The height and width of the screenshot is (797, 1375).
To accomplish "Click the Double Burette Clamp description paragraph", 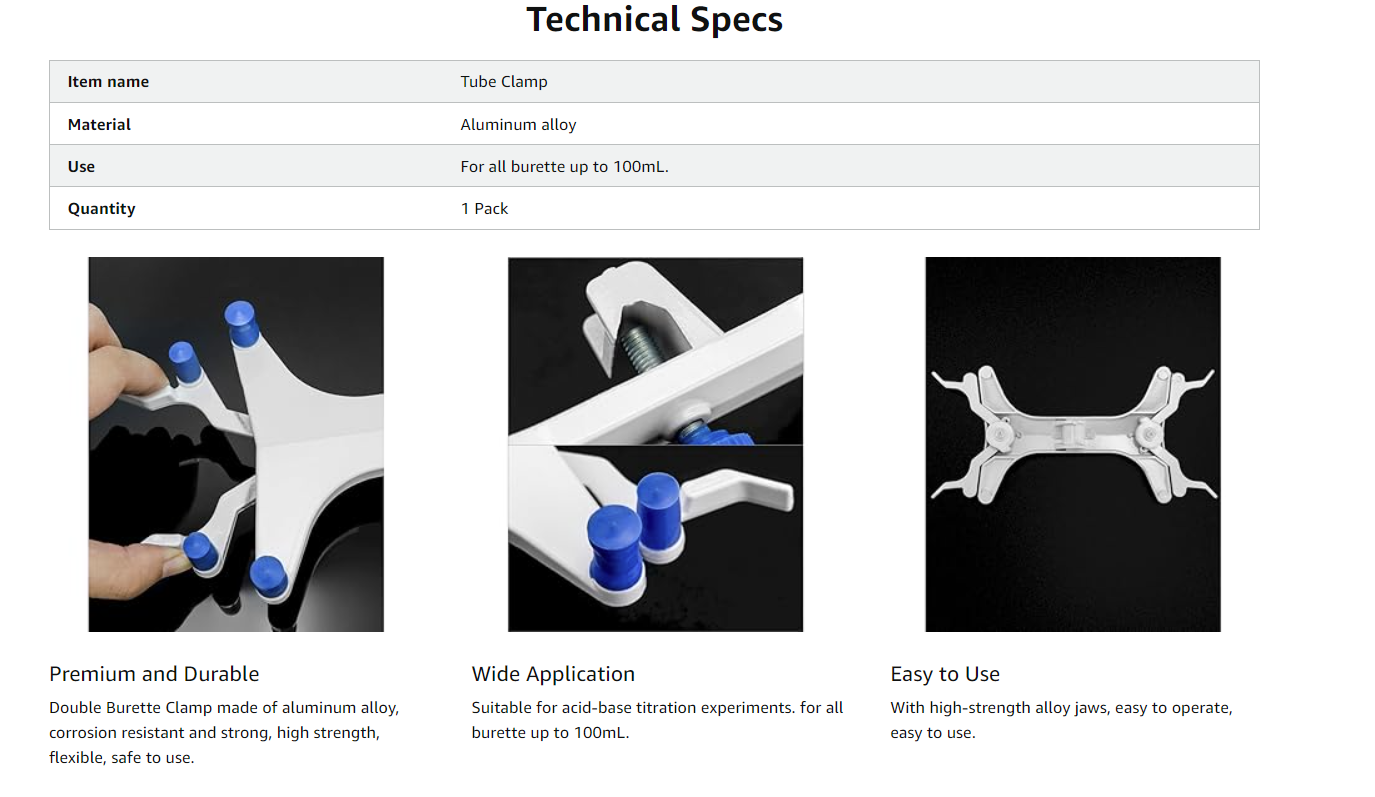I will tap(224, 733).
